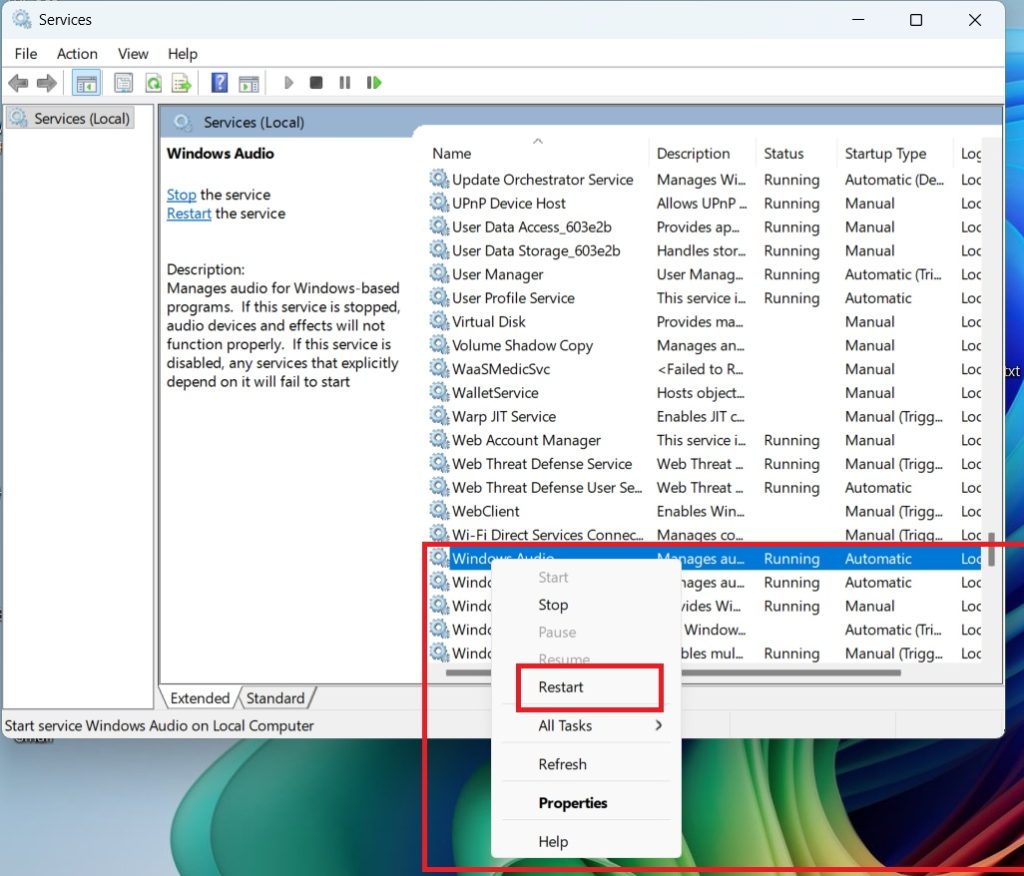
Task: Select the WaaSMedicSvc service
Action: pos(705,368)
